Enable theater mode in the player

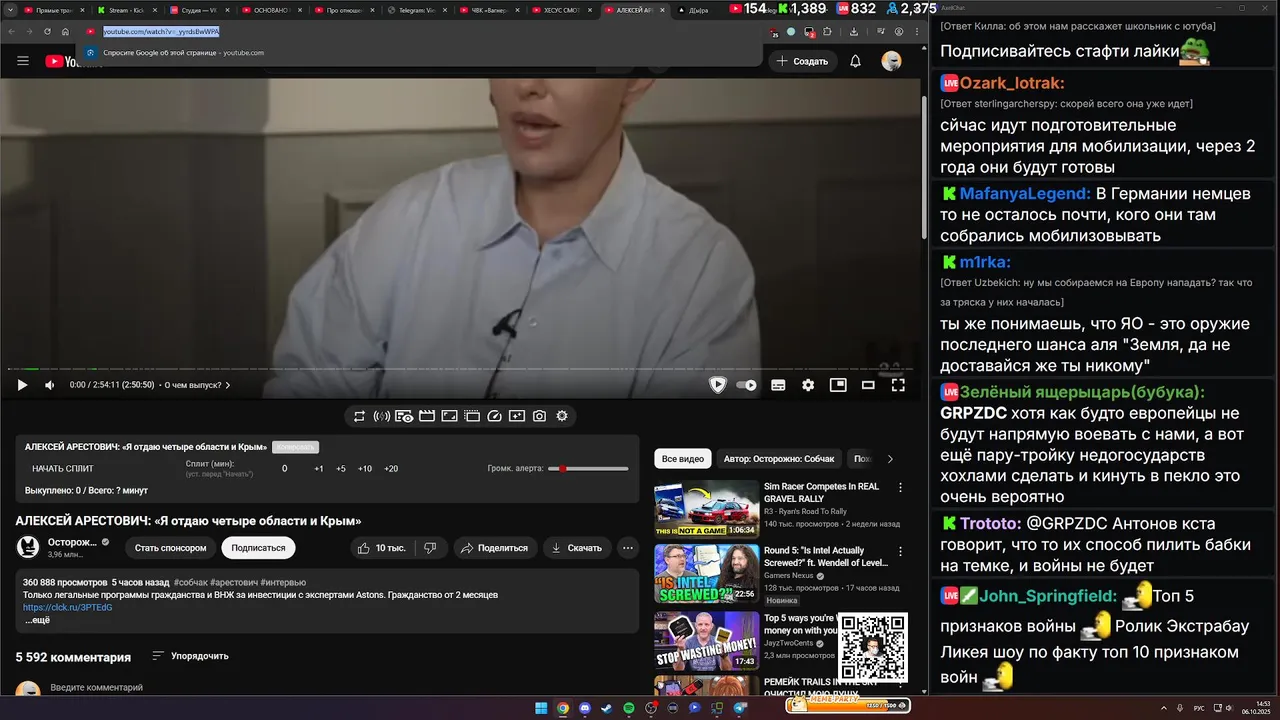(868, 385)
